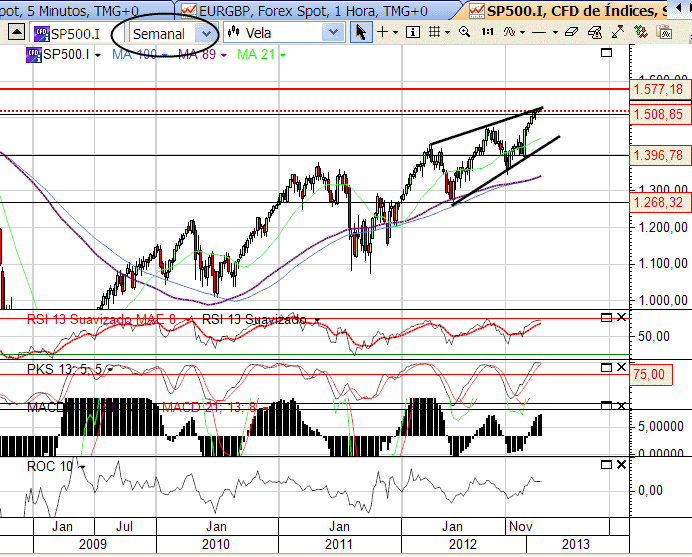Click the 2009 year on the time axis

tap(93, 544)
